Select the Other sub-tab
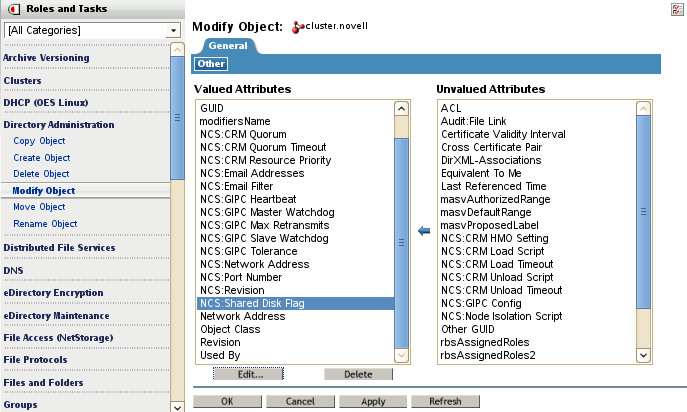687x412 pixels. [211, 64]
